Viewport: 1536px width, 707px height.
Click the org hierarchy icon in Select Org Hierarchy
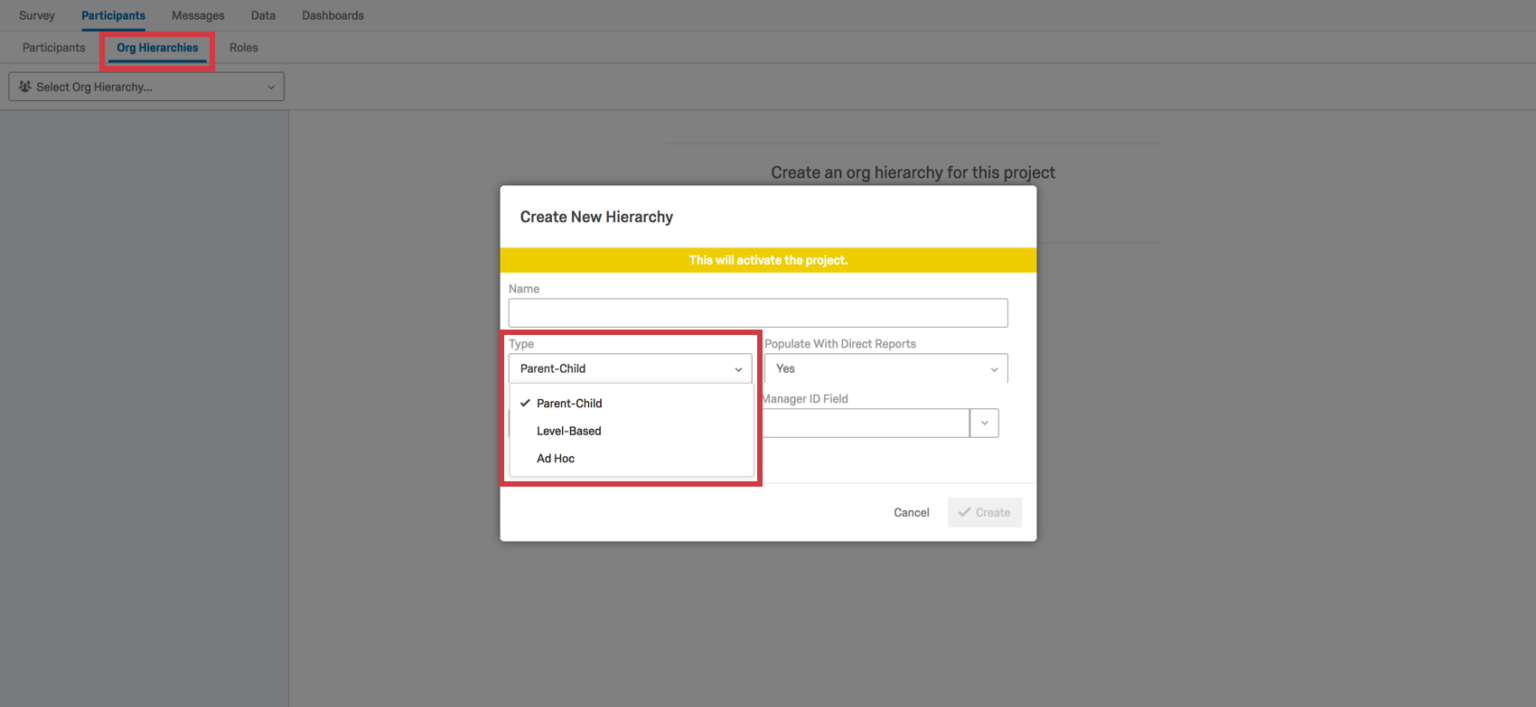click(25, 86)
